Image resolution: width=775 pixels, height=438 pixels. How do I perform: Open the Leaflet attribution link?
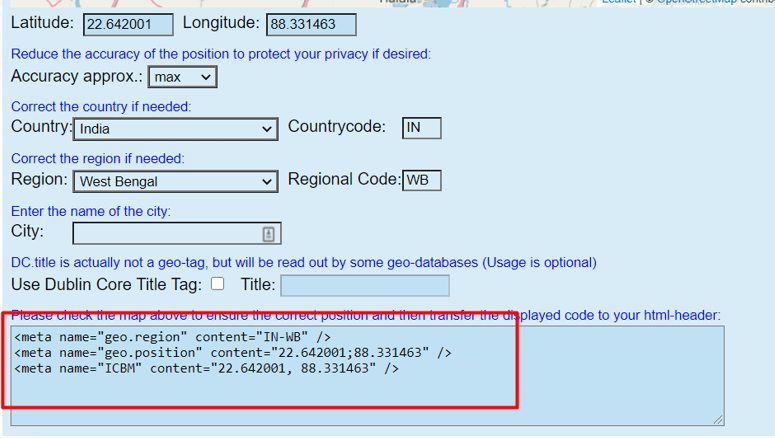(618, 2)
